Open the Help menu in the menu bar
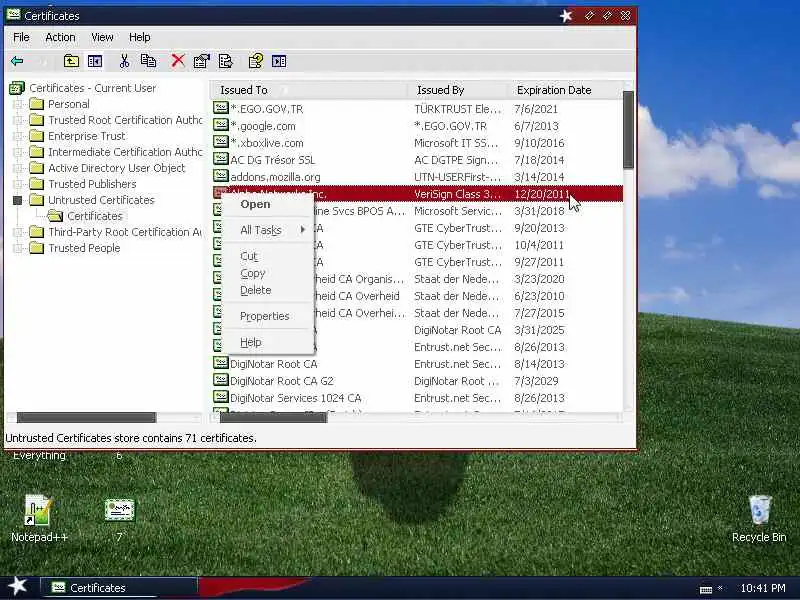 tap(139, 37)
